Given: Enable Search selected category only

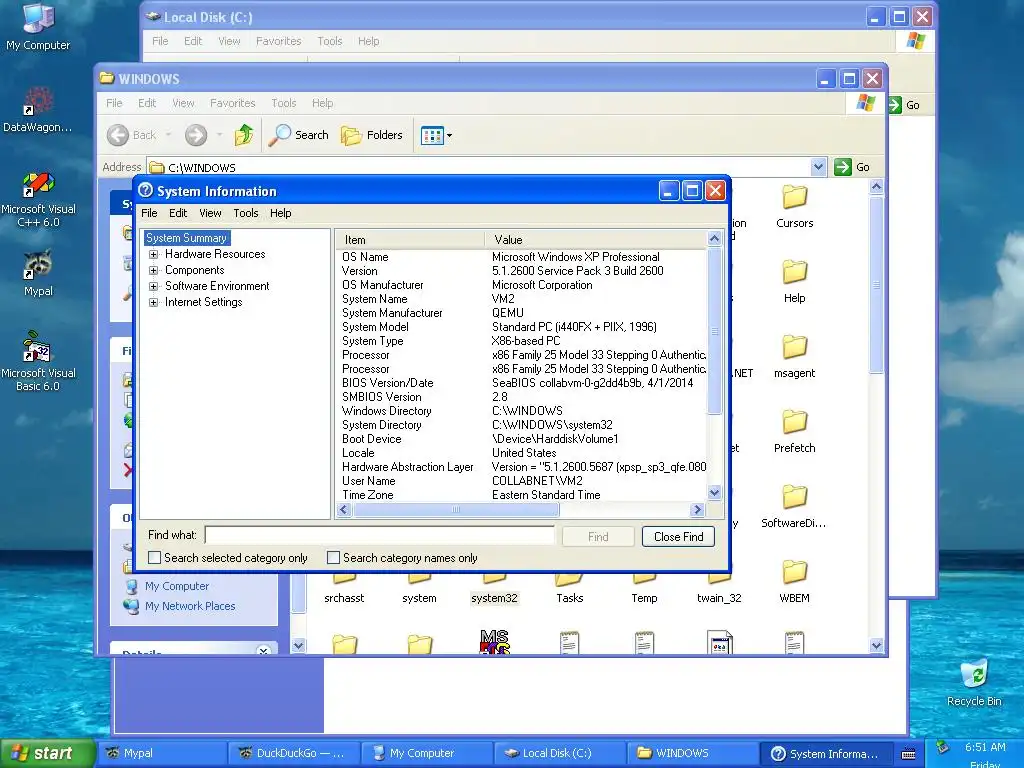Looking at the screenshot, I should point(155,558).
